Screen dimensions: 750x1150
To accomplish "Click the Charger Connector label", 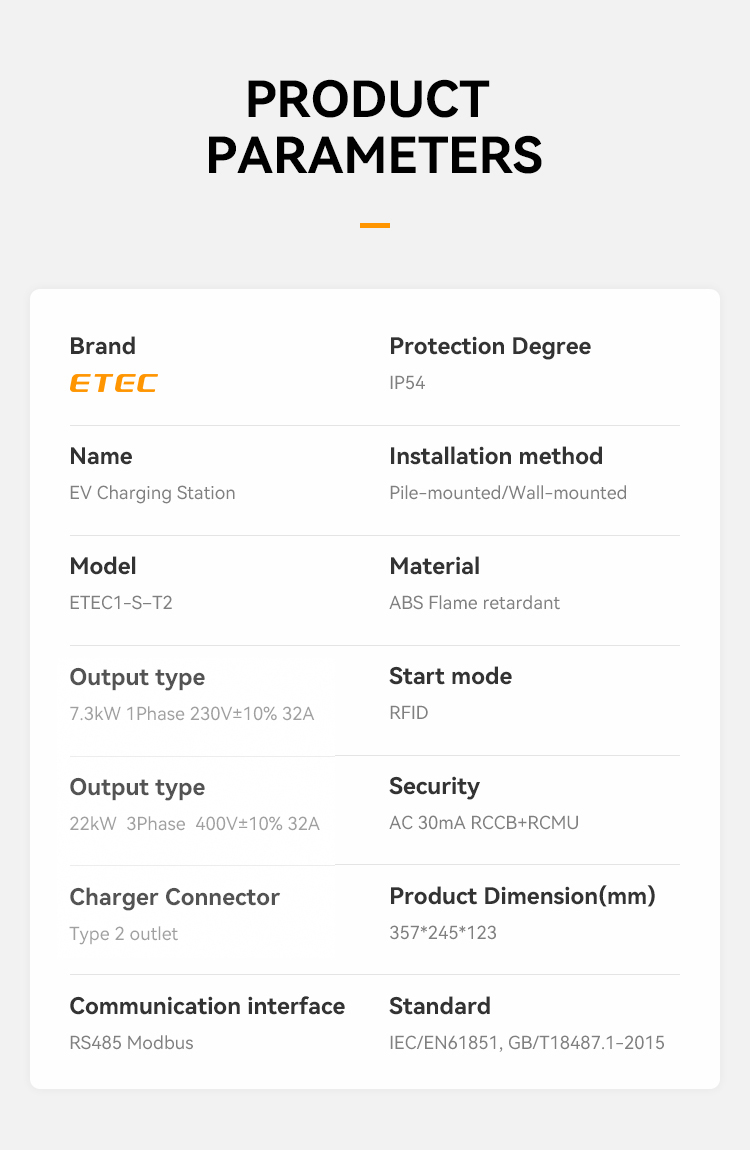I will (x=174, y=897).
